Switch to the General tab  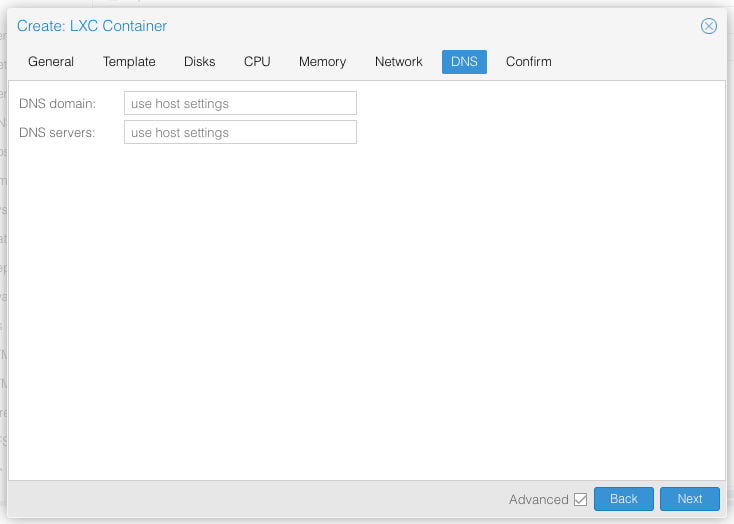(51, 62)
